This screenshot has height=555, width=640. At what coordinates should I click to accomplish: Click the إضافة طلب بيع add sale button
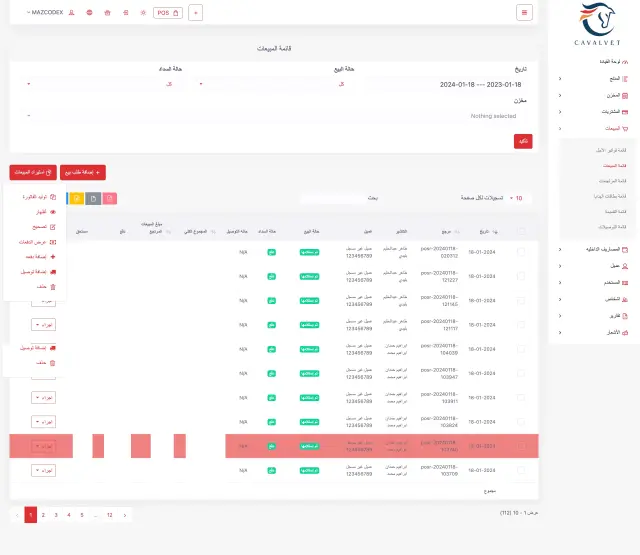click(x=83, y=172)
